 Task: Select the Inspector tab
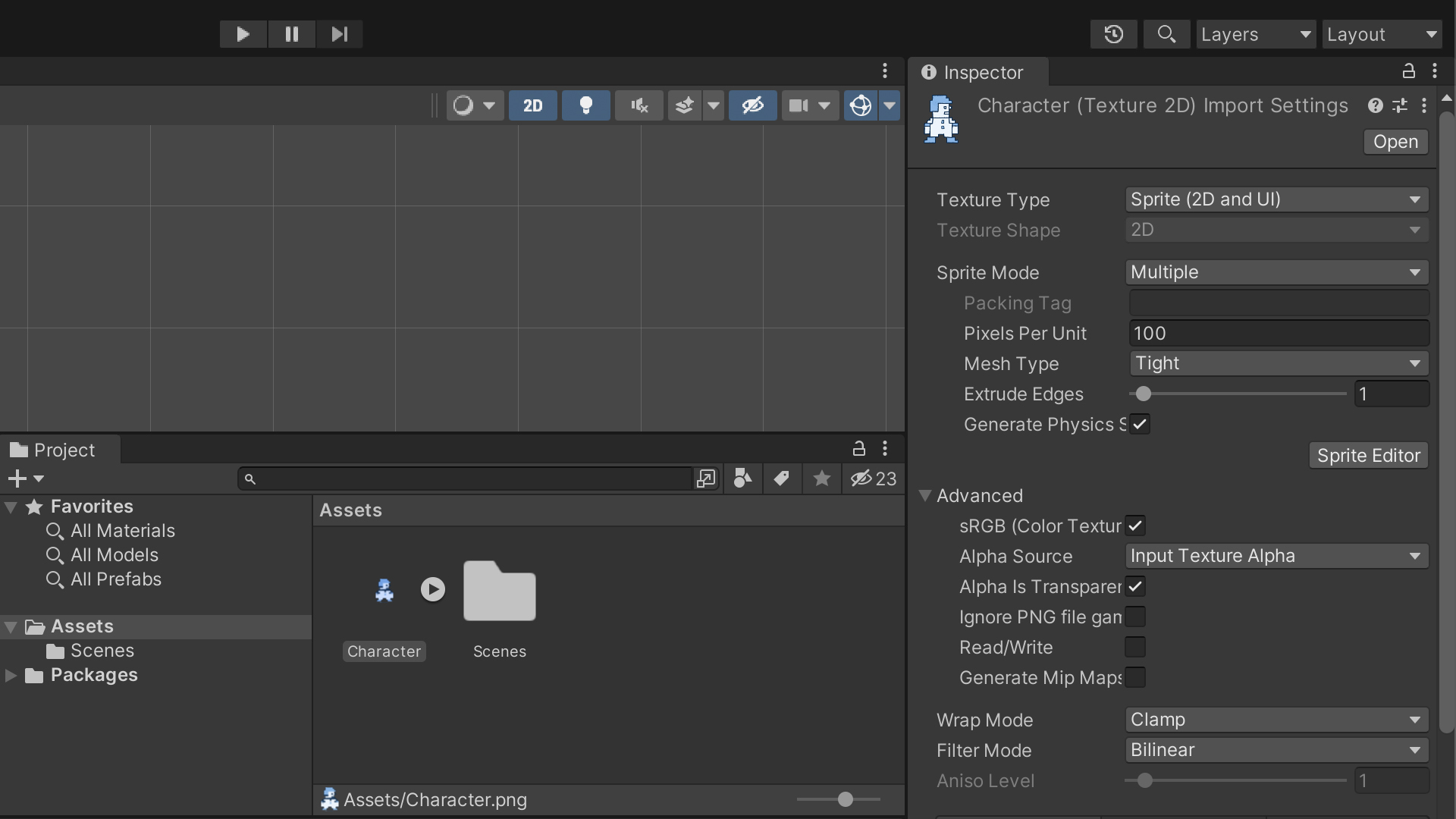point(978,72)
